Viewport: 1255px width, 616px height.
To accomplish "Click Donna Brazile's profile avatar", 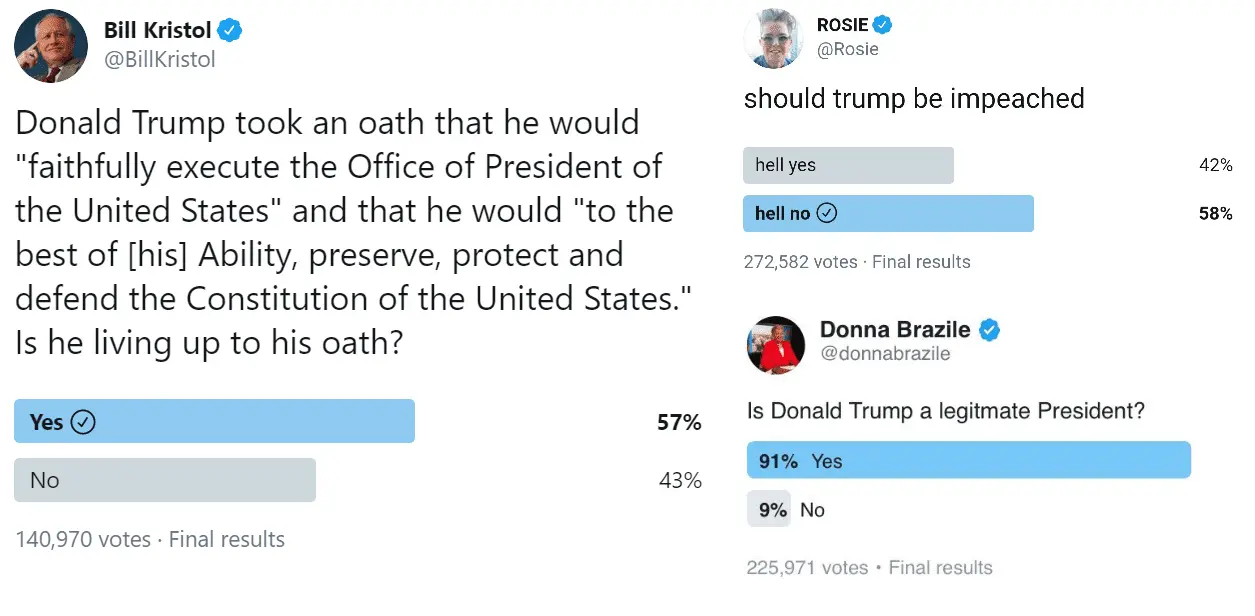I will [776, 345].
